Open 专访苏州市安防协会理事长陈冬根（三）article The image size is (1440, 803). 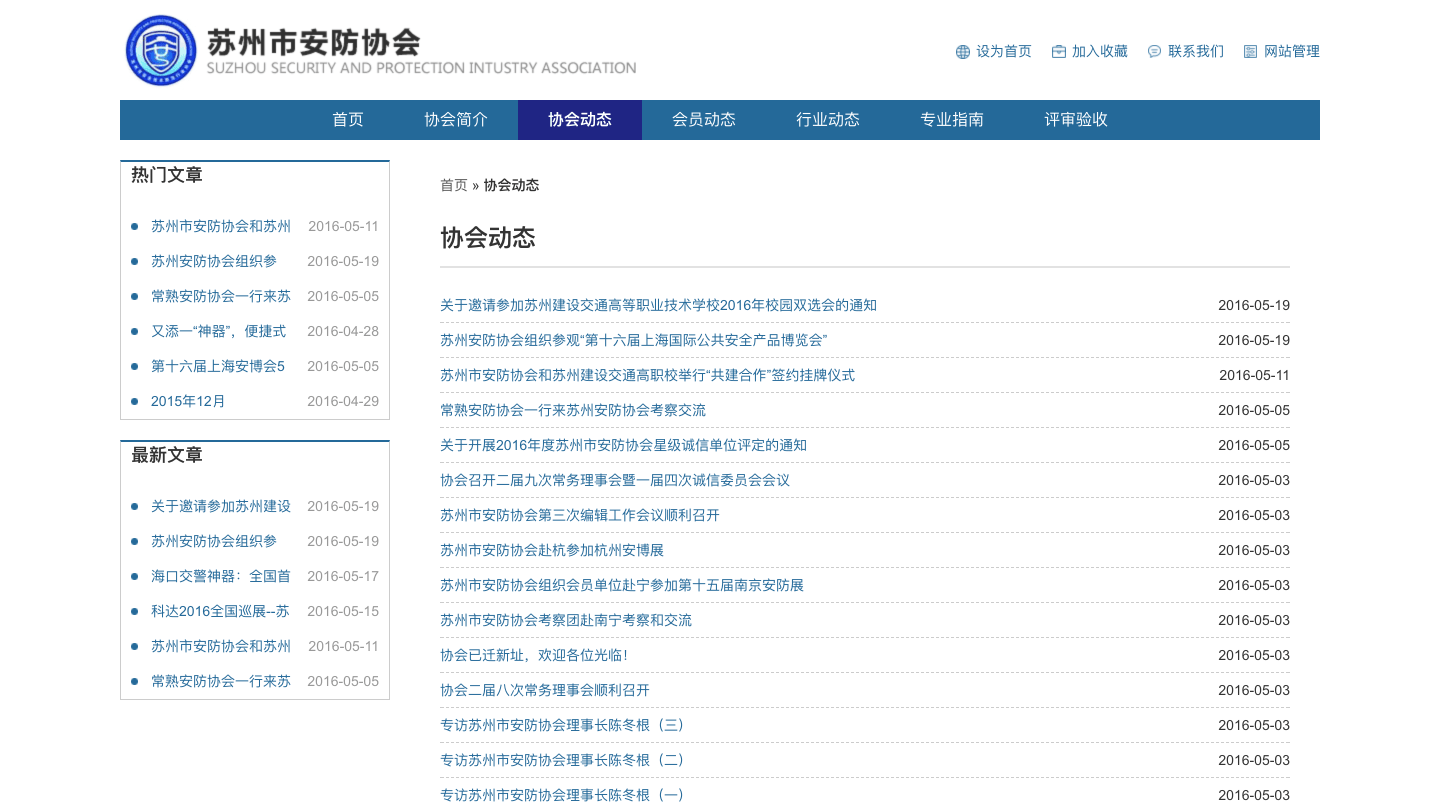(562, 725)
